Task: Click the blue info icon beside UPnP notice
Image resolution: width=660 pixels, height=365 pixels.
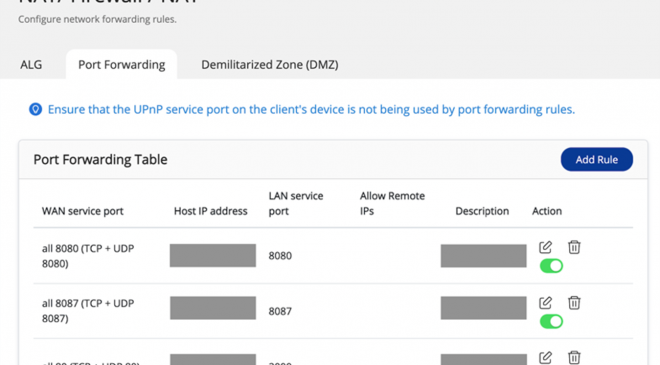Action: [x=35, y=109]
